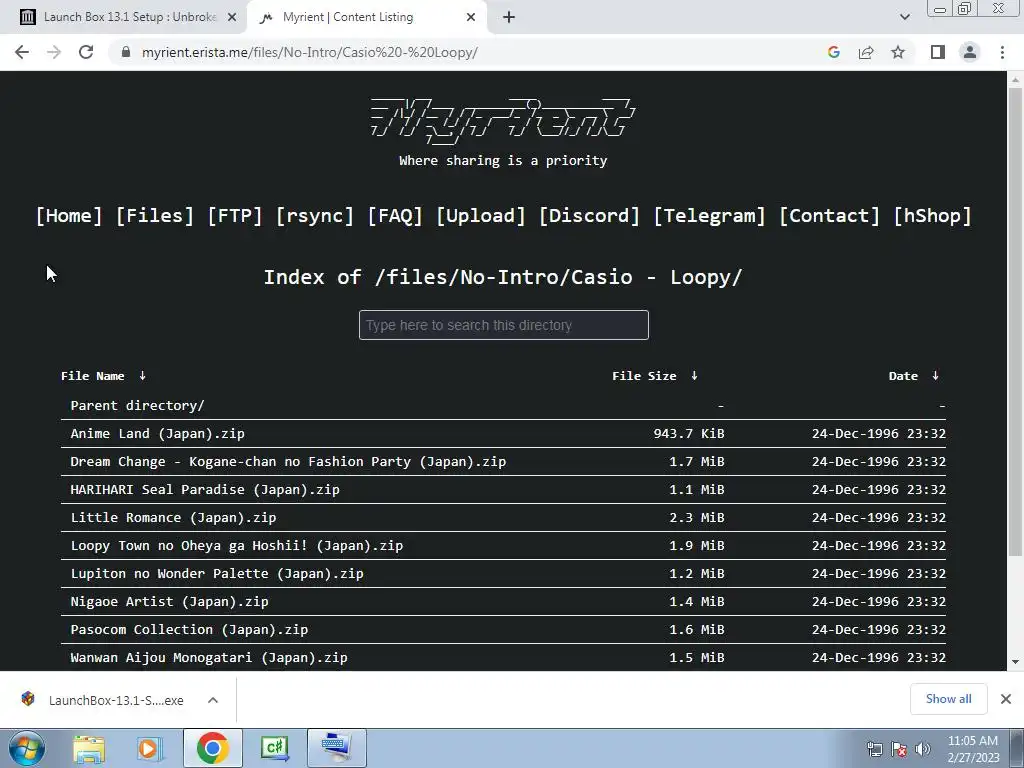Click the arrow next to Date
1024x768 pixels.
point(935,376)
